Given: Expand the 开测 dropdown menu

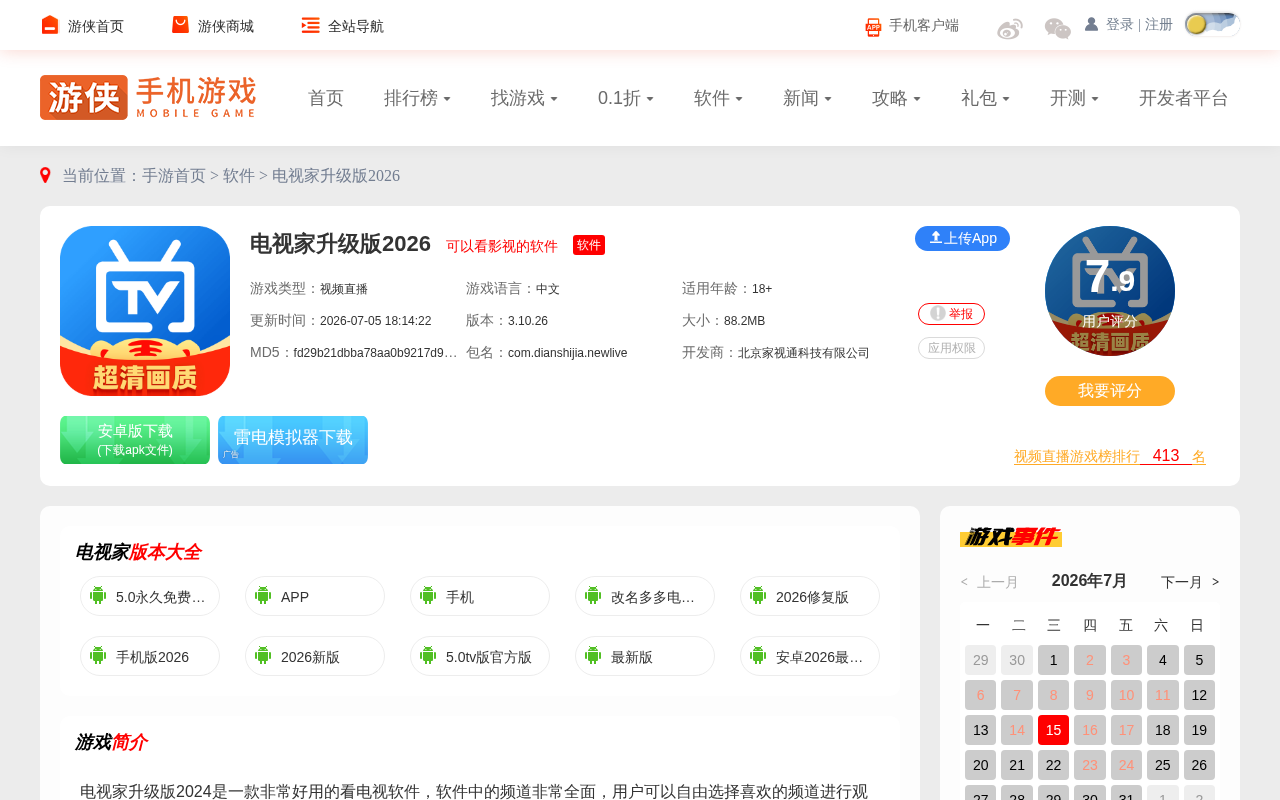Looking at the screenshot, I should (x=1074, y=98).
